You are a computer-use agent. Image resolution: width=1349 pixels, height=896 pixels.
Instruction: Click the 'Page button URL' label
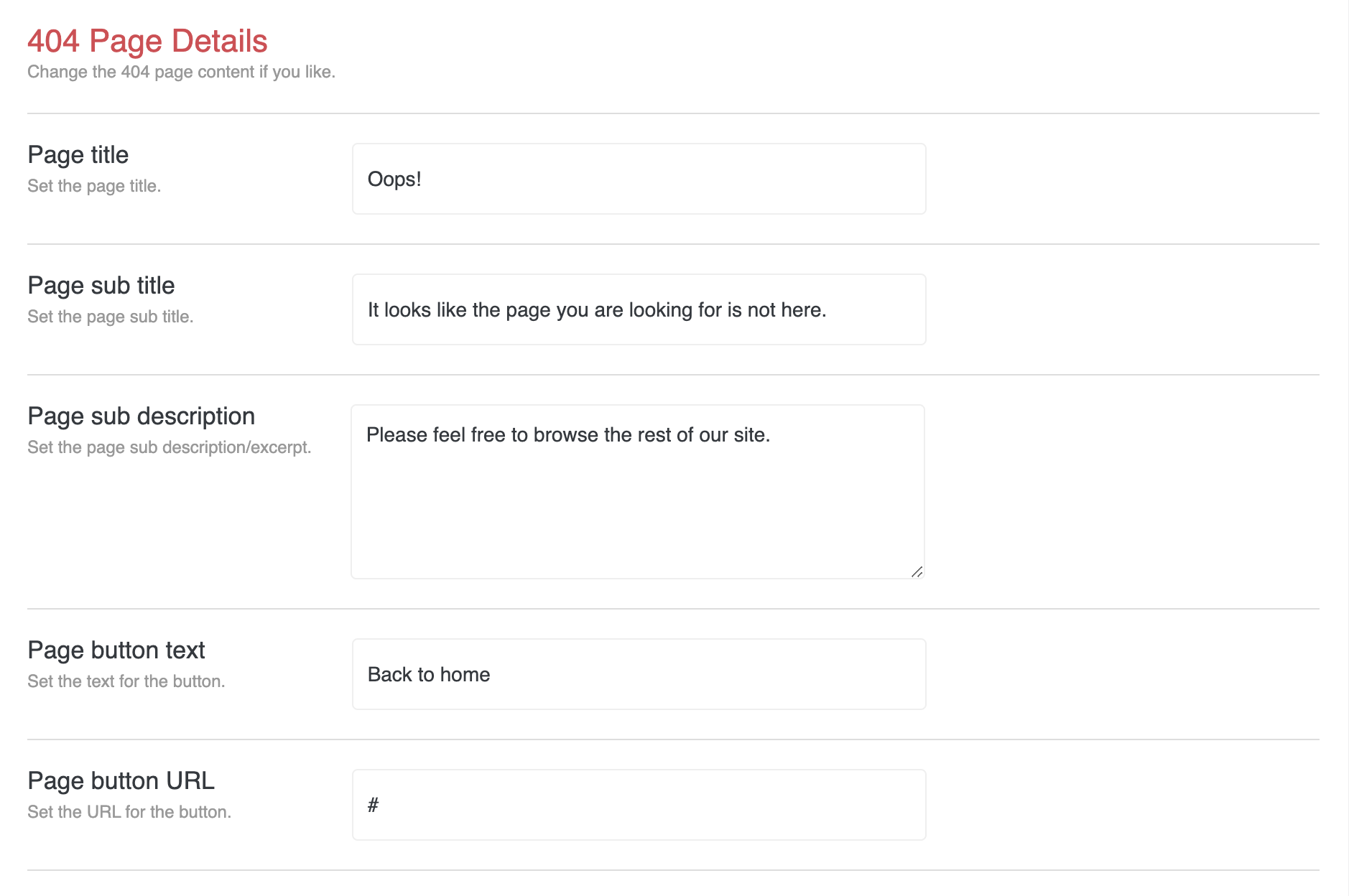pos(121,781)
